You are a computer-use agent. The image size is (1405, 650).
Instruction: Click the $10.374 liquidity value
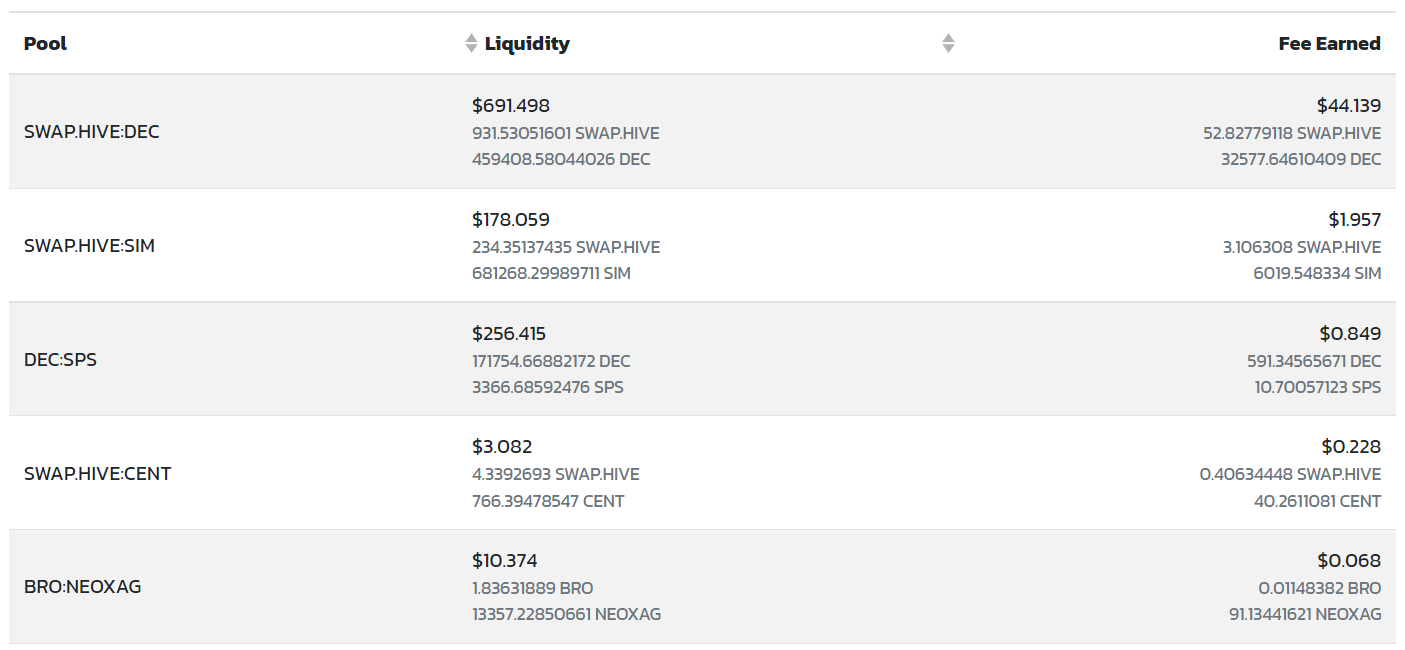[x=505, y=561]
